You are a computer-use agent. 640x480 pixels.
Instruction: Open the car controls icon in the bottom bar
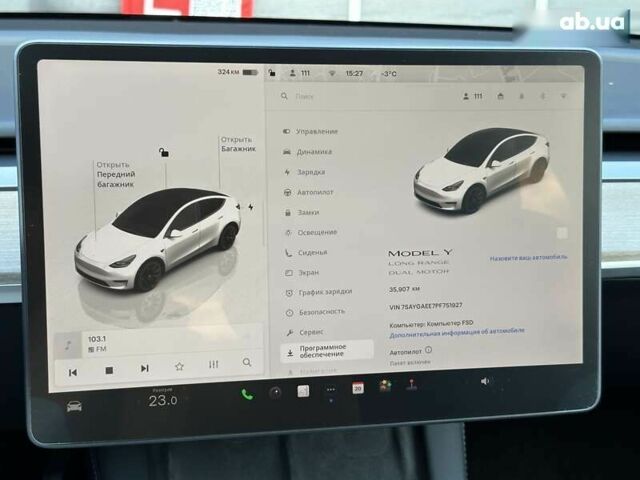[x=74, y=407]
